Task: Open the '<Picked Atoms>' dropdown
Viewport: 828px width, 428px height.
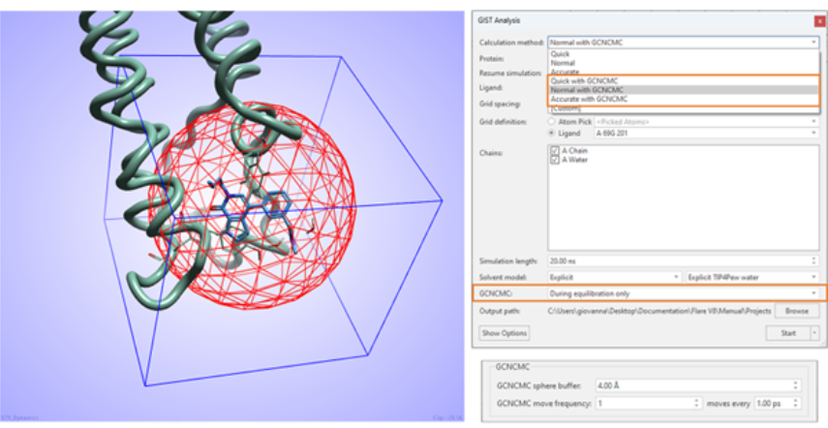Action: pyautogui.click(x=707, y=121)
